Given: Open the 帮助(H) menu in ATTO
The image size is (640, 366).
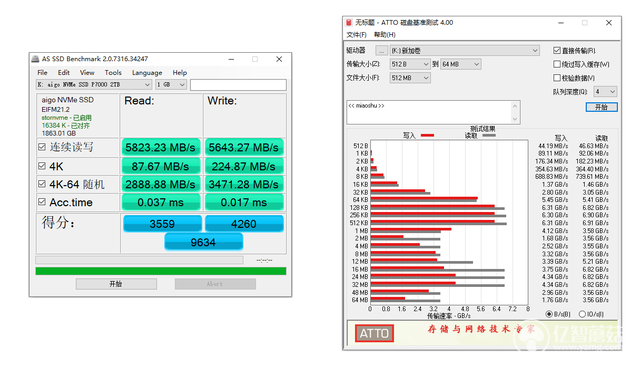Looking at the screenshot, I should [384, 35].
